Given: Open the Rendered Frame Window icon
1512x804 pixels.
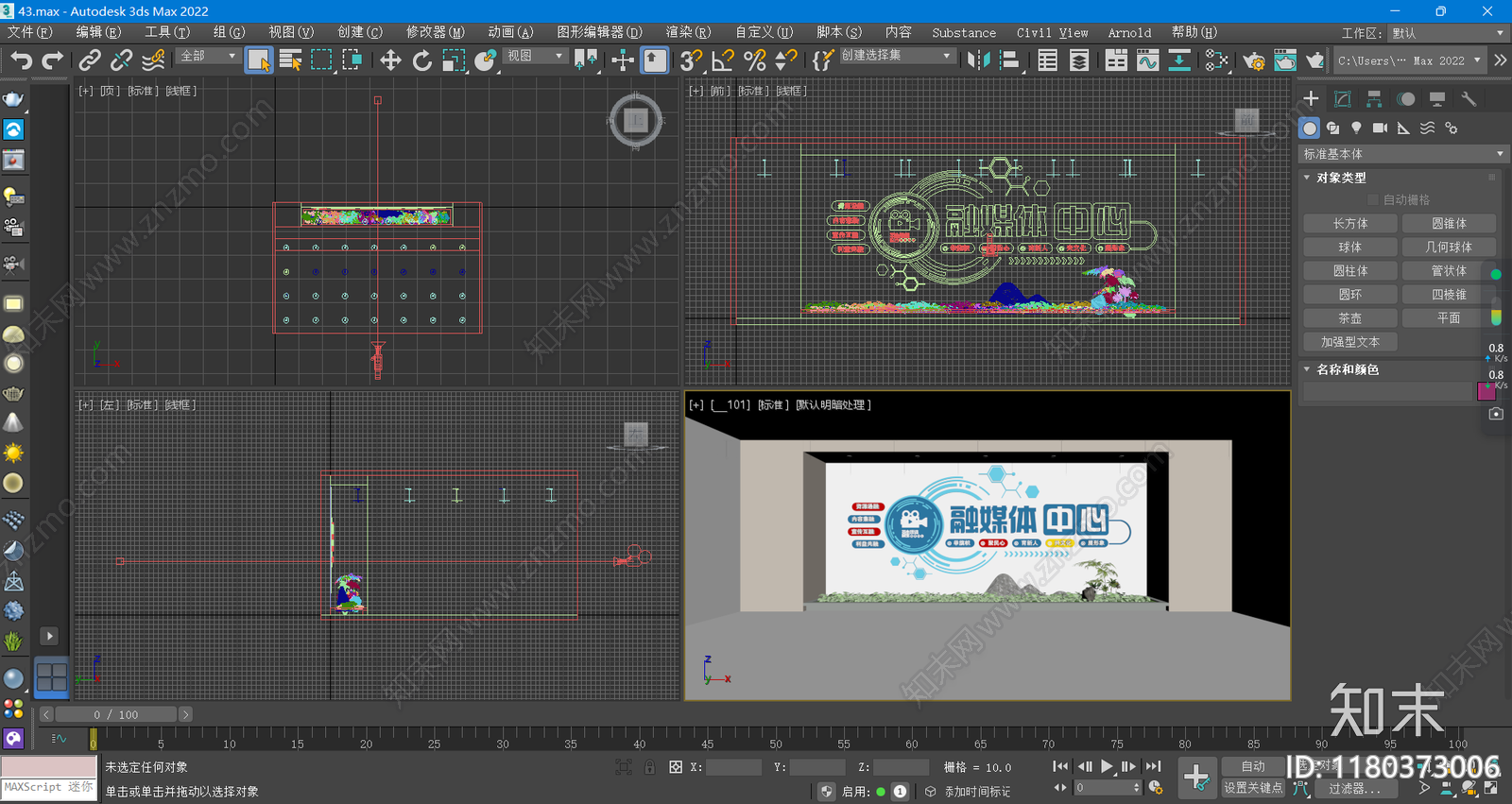Looking at the screenshot, I should 1285,60.
